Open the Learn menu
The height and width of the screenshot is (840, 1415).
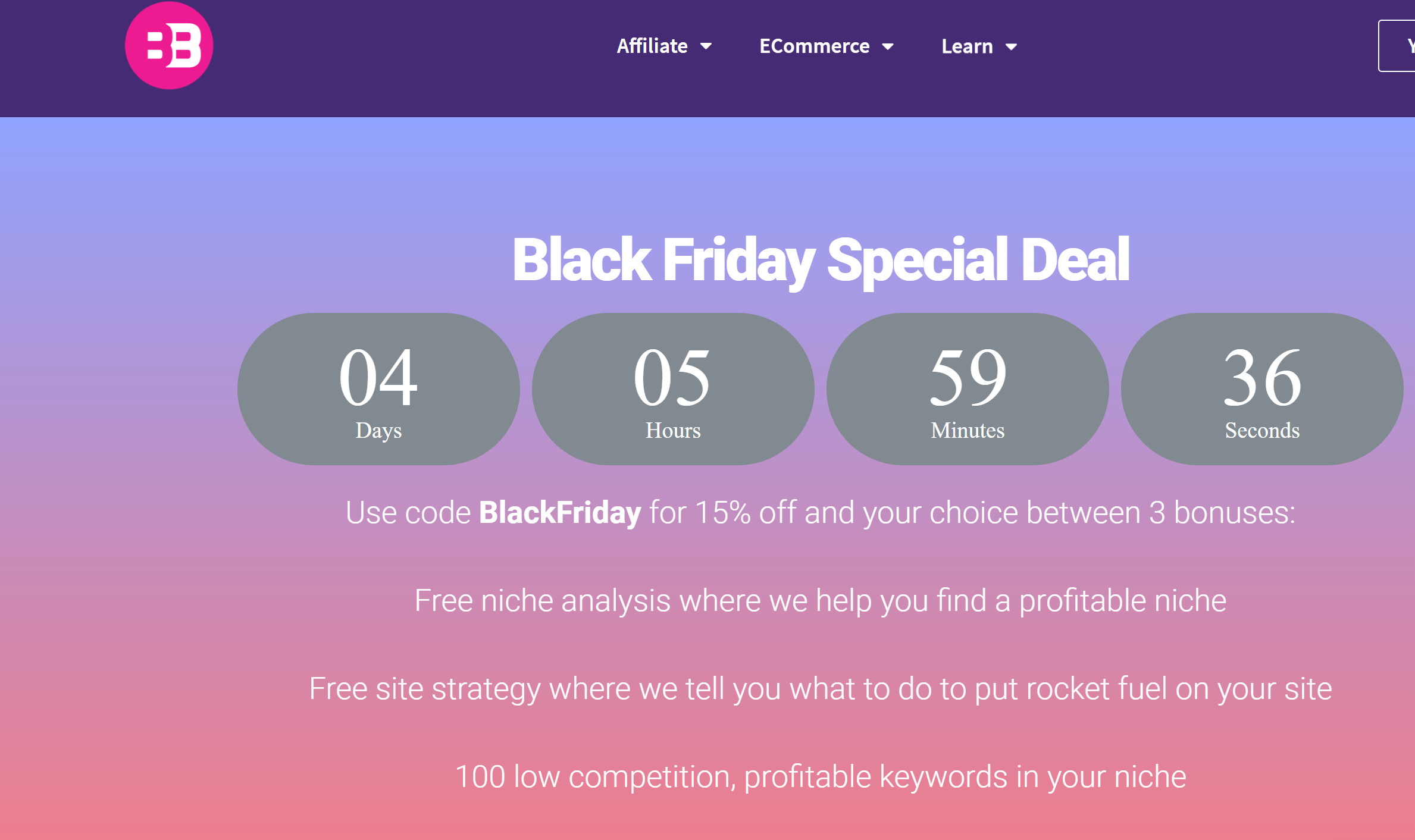point(966,46)
